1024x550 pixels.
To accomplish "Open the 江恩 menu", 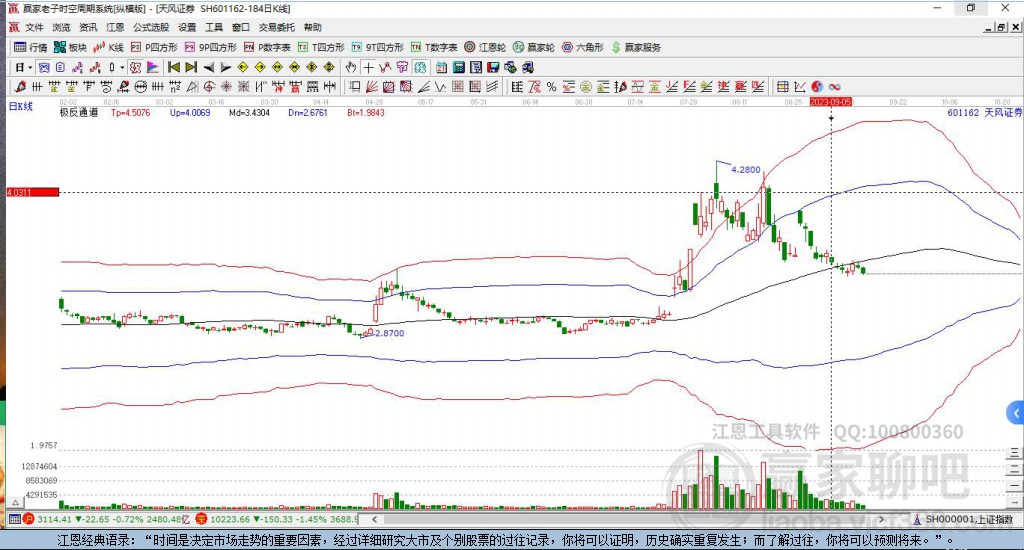I will click(115, 27).
